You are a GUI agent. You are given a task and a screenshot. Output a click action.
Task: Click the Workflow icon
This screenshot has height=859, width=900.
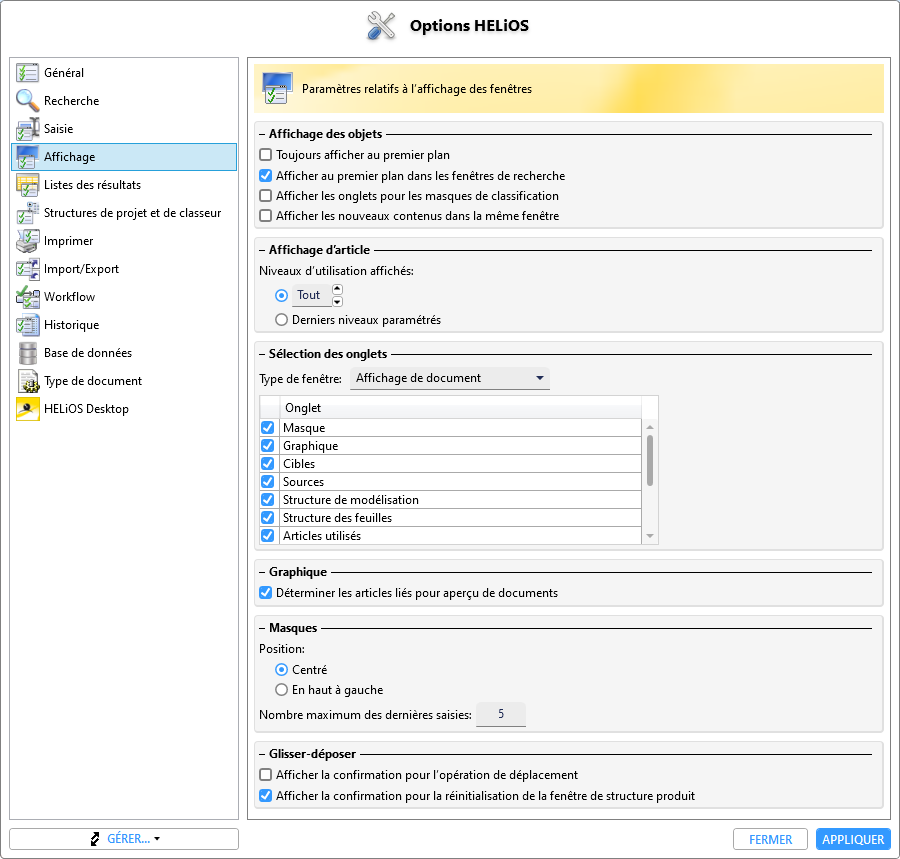point(28,297)
